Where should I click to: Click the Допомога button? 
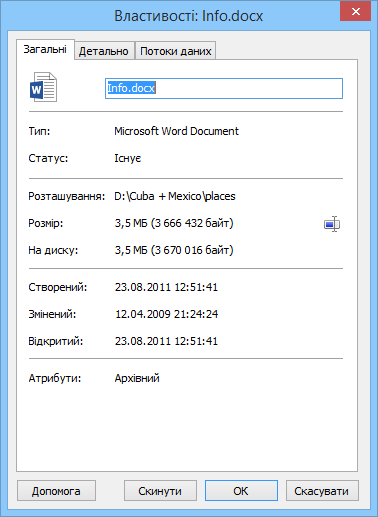(56, 491)
